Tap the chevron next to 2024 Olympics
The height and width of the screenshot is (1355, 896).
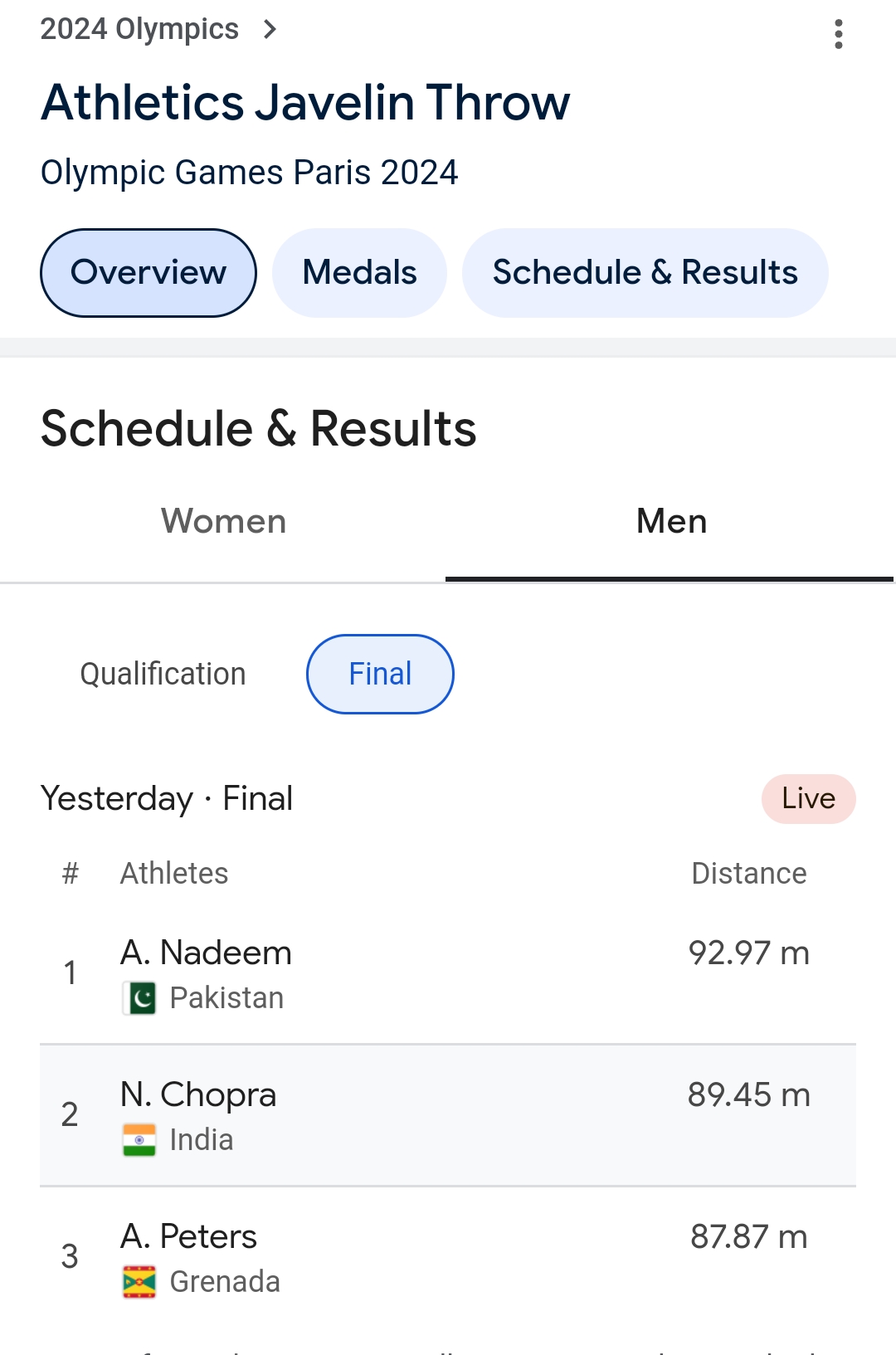pos(270,30)
